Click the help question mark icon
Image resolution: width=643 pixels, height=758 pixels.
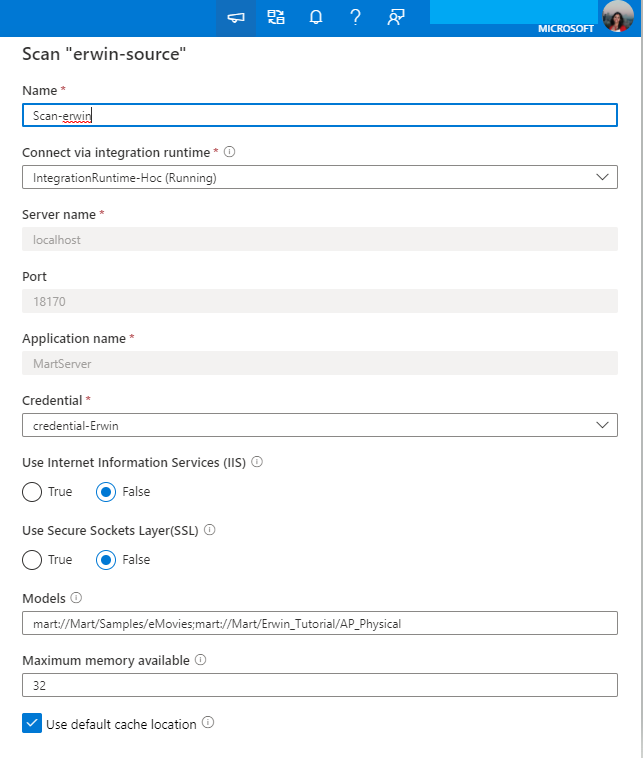355,18
